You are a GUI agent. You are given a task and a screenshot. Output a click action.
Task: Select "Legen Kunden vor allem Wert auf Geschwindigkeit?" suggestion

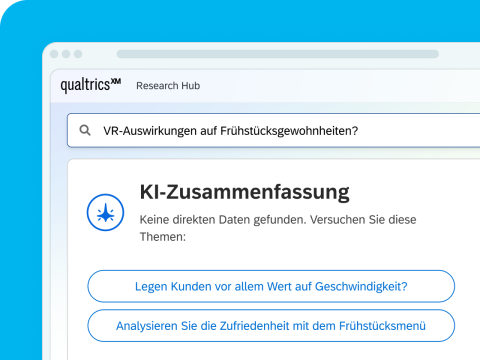(271, 286)
